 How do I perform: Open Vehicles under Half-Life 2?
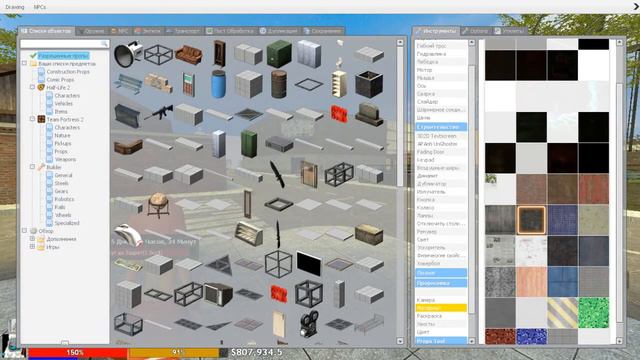[x=64, y=103]
